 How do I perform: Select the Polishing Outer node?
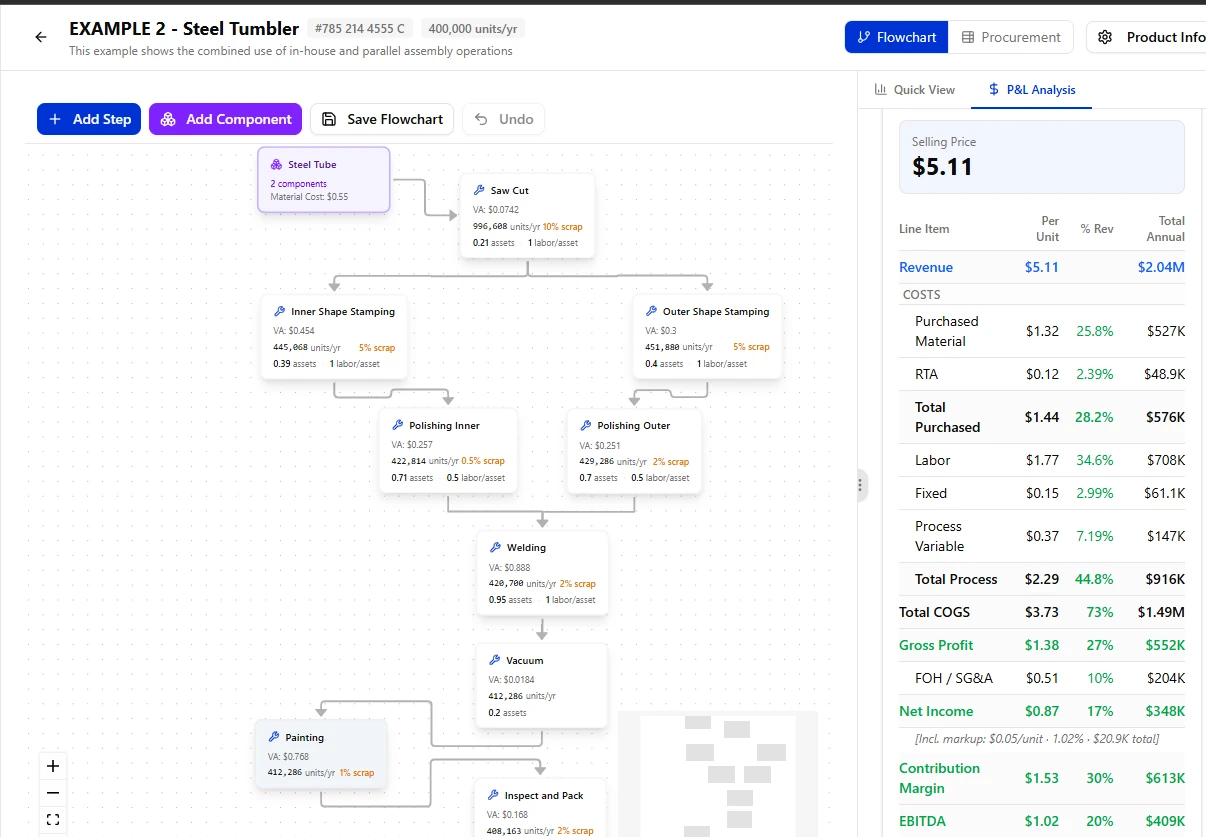click(634, 451)
